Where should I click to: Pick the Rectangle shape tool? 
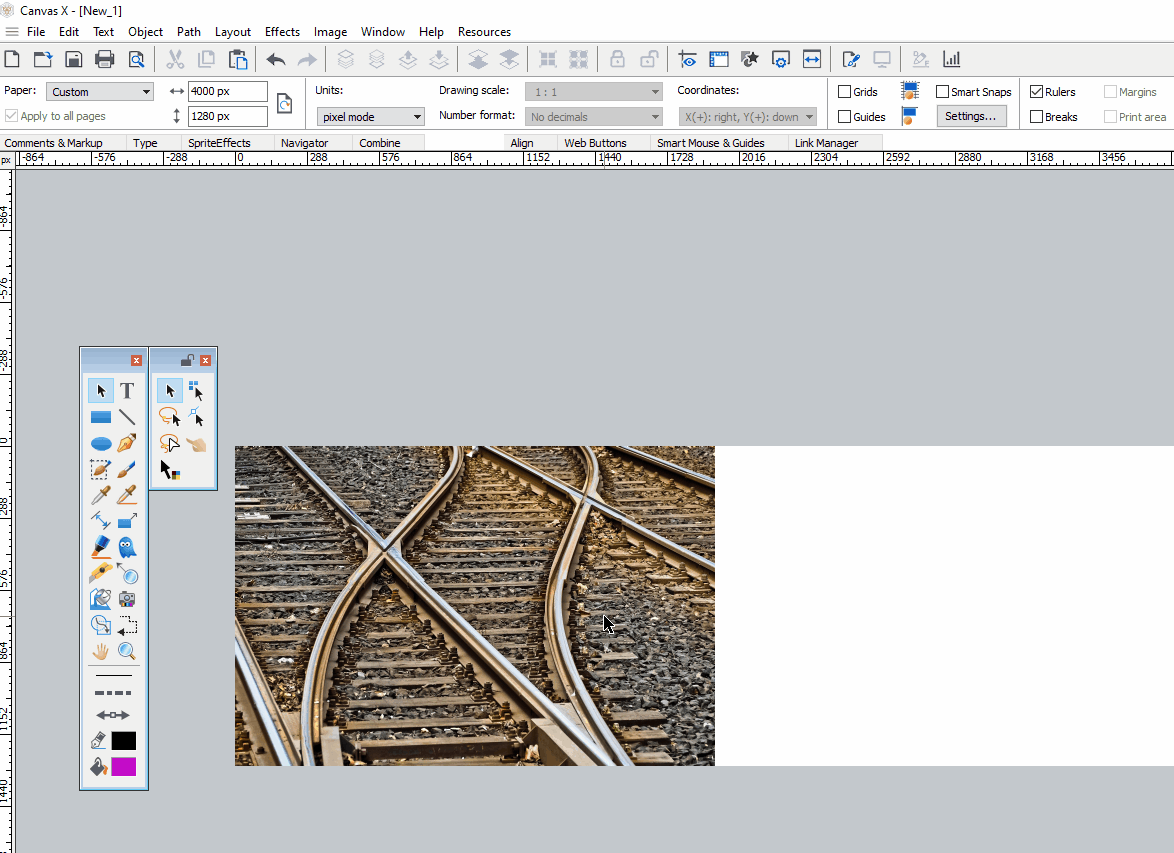(101, 417)
